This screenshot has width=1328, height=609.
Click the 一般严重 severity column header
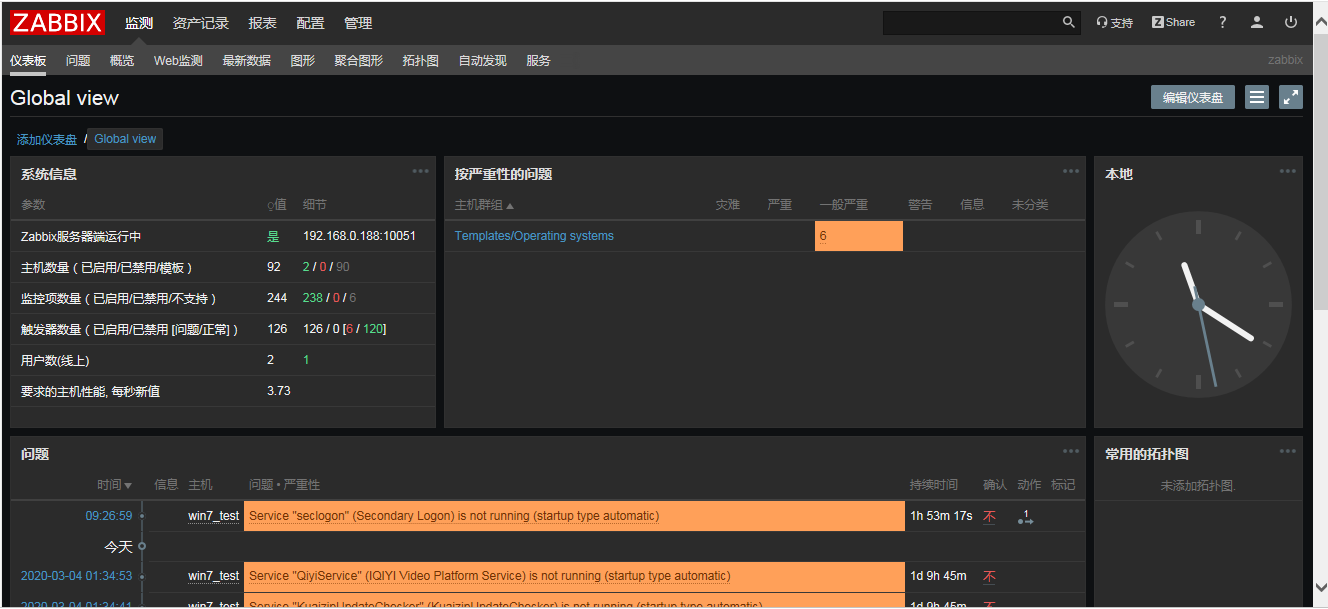coord(843,205)
